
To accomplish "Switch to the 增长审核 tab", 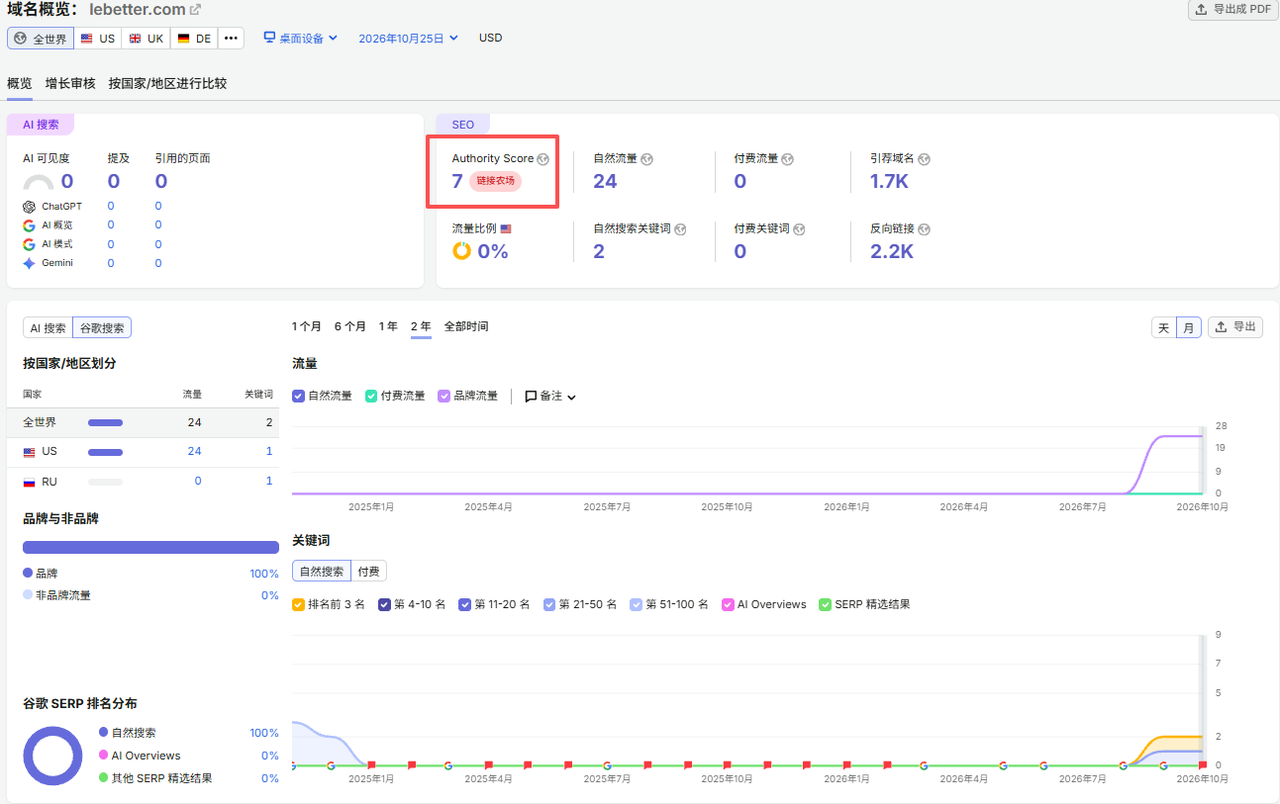I will 70,83.
